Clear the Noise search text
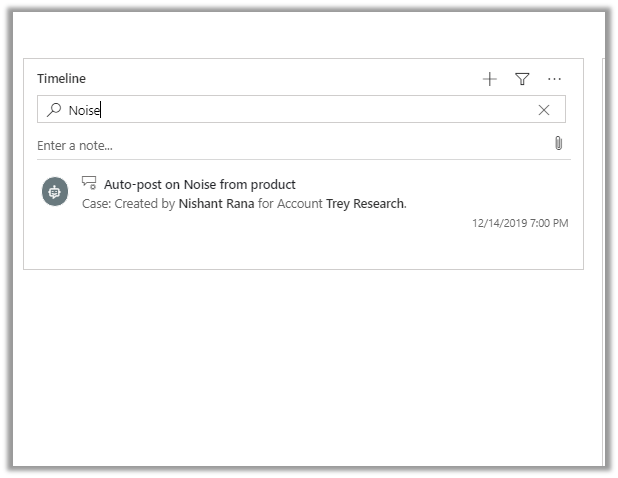The width and height of the screenshot is (618, 478). pos(544,110)
